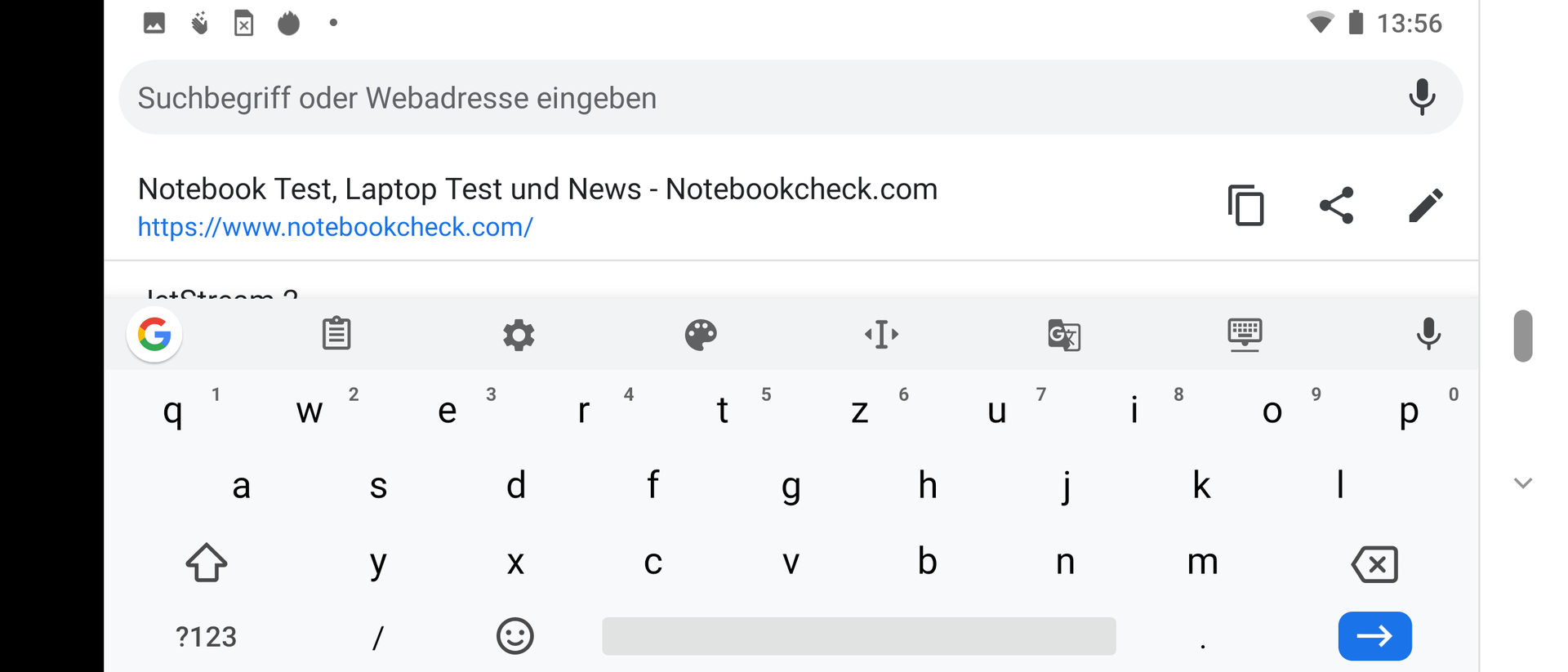Screen dimensions: 1568x672
Task: Activate text cursor editing mode
Action: click(882, 334)
